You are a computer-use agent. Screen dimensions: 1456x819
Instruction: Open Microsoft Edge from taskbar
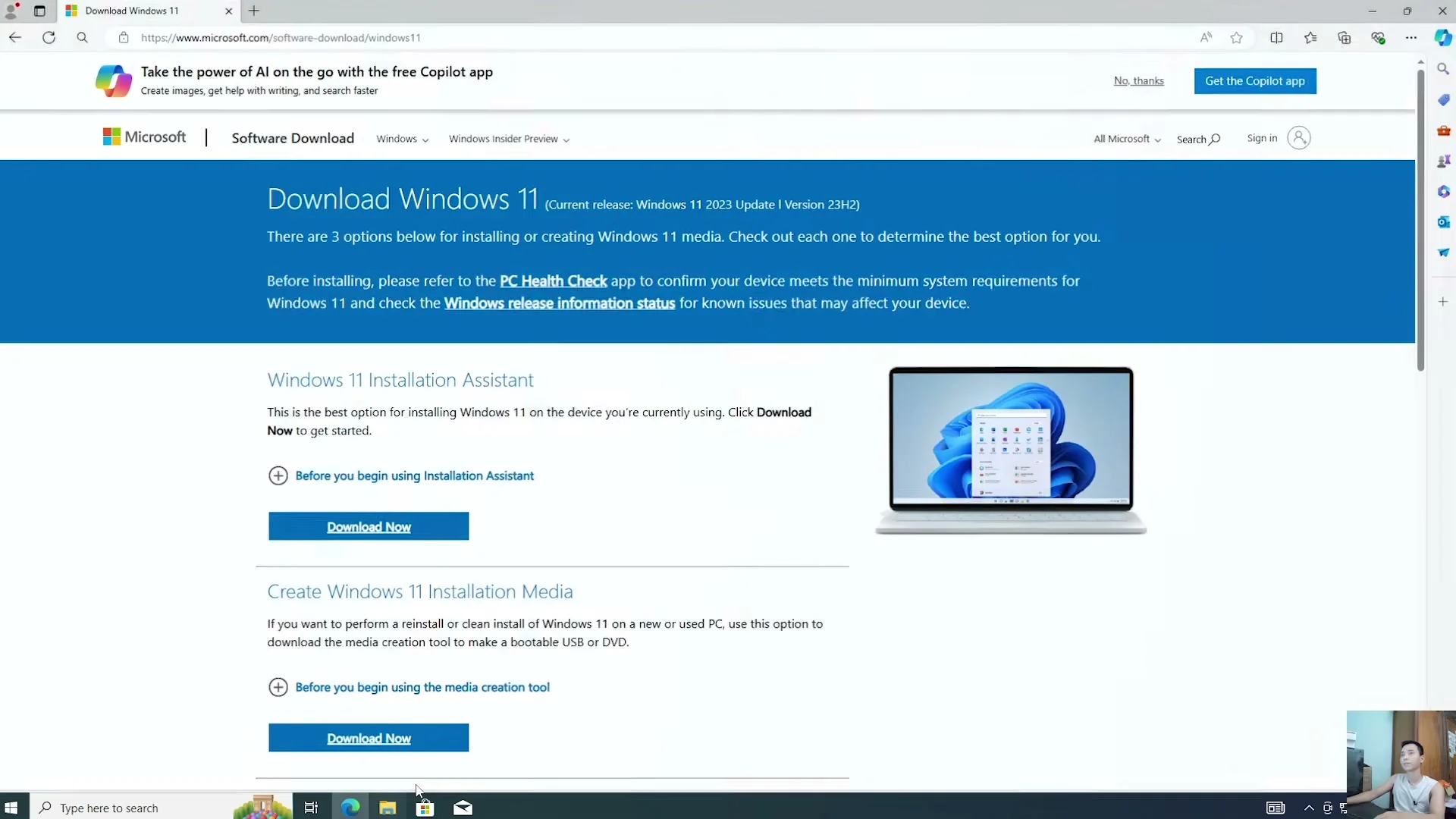point(350,808)
